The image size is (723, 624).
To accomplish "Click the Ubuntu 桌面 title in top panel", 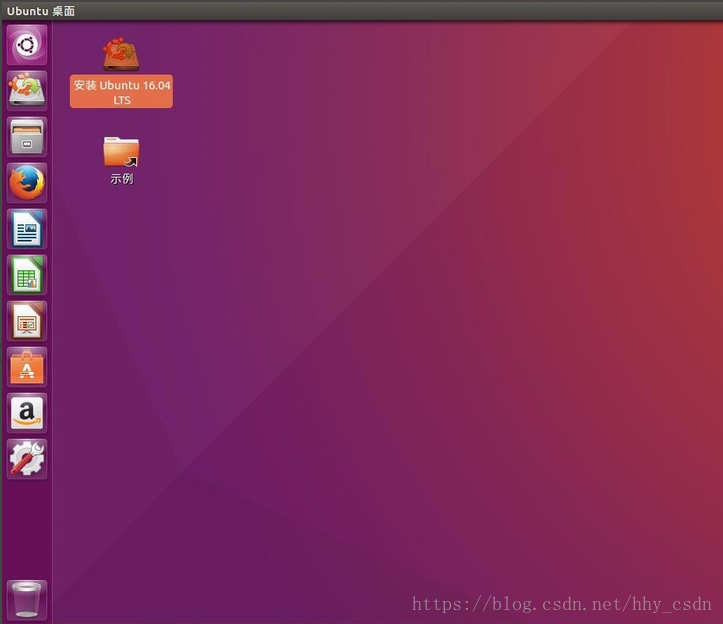I will [41, 11].
